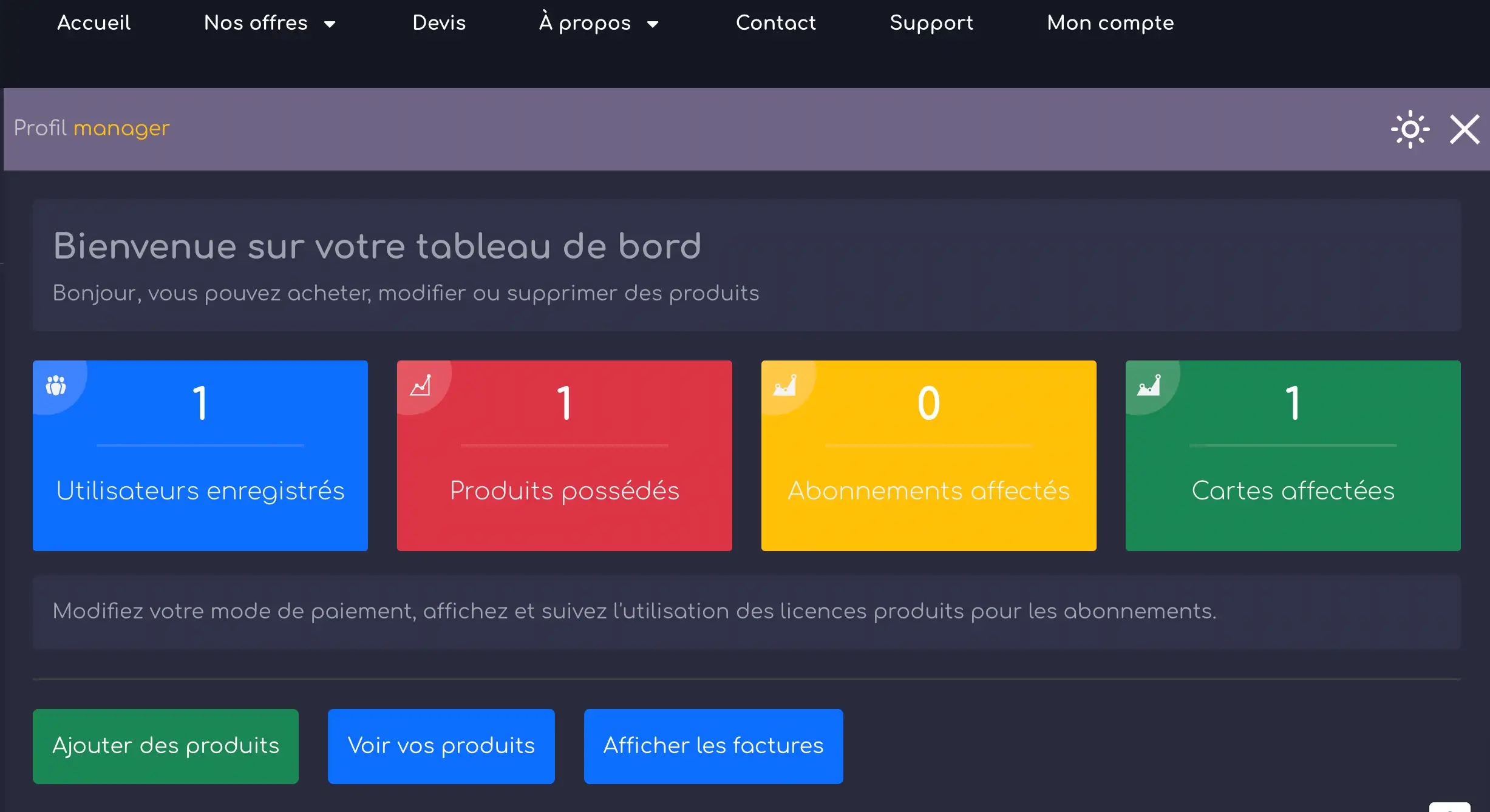Close the Profil manager panel

tap(1464, 129)
